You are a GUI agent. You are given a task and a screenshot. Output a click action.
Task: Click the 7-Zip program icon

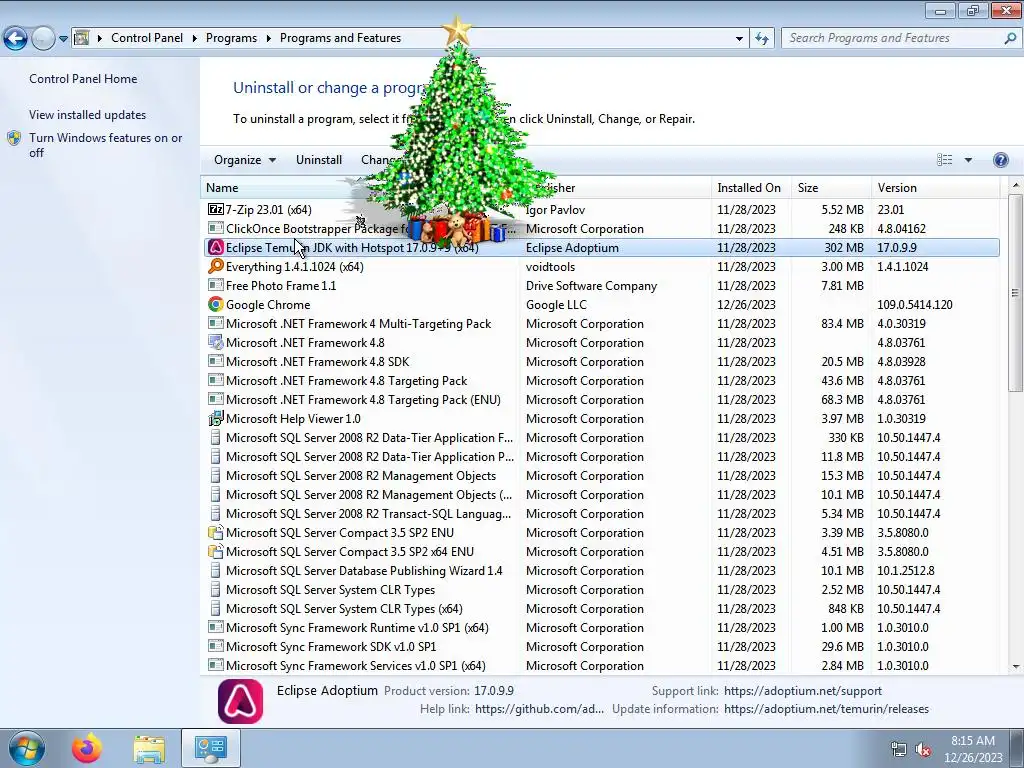[216, 210]
